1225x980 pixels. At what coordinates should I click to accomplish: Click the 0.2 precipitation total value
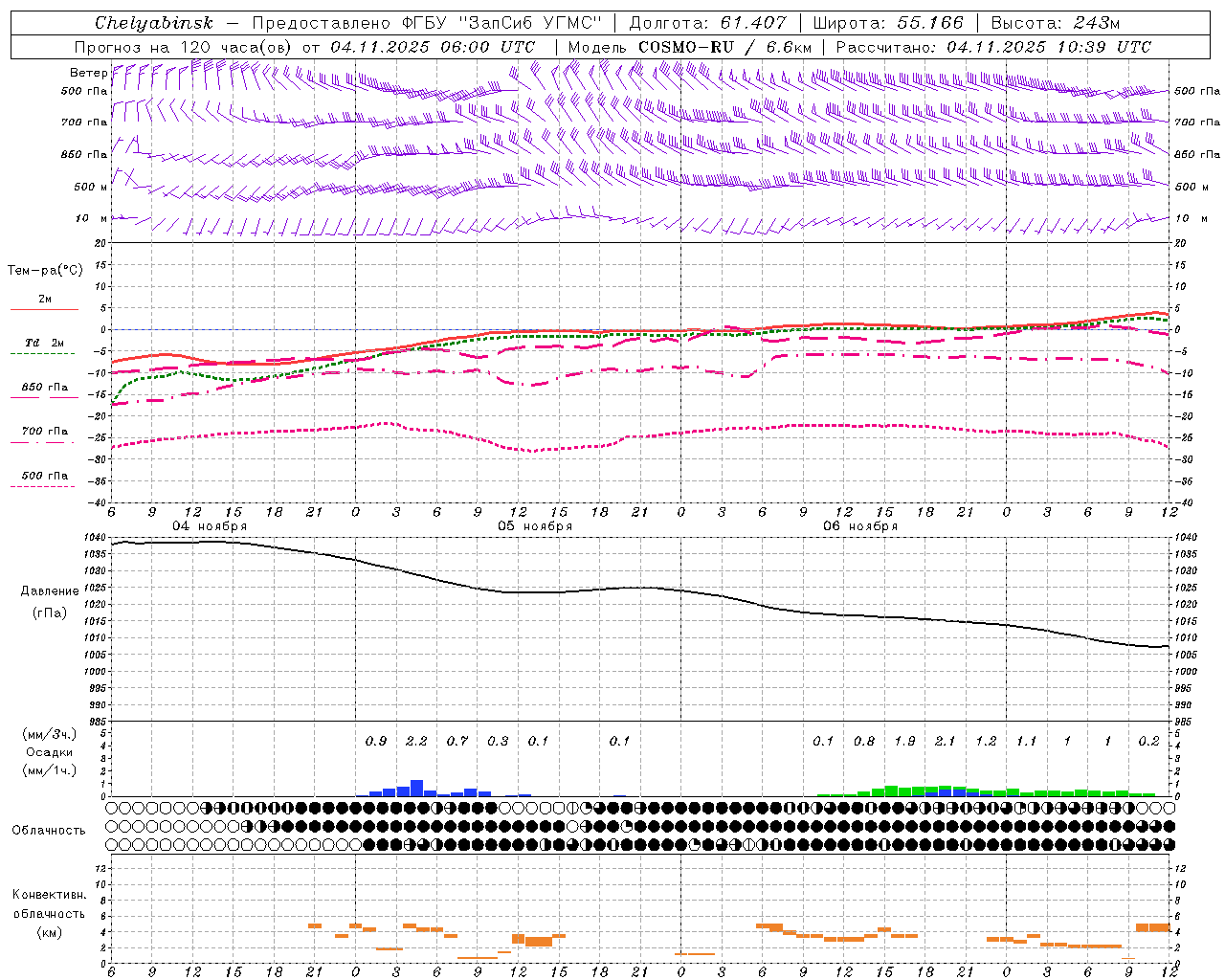(x=1148, y=742)
